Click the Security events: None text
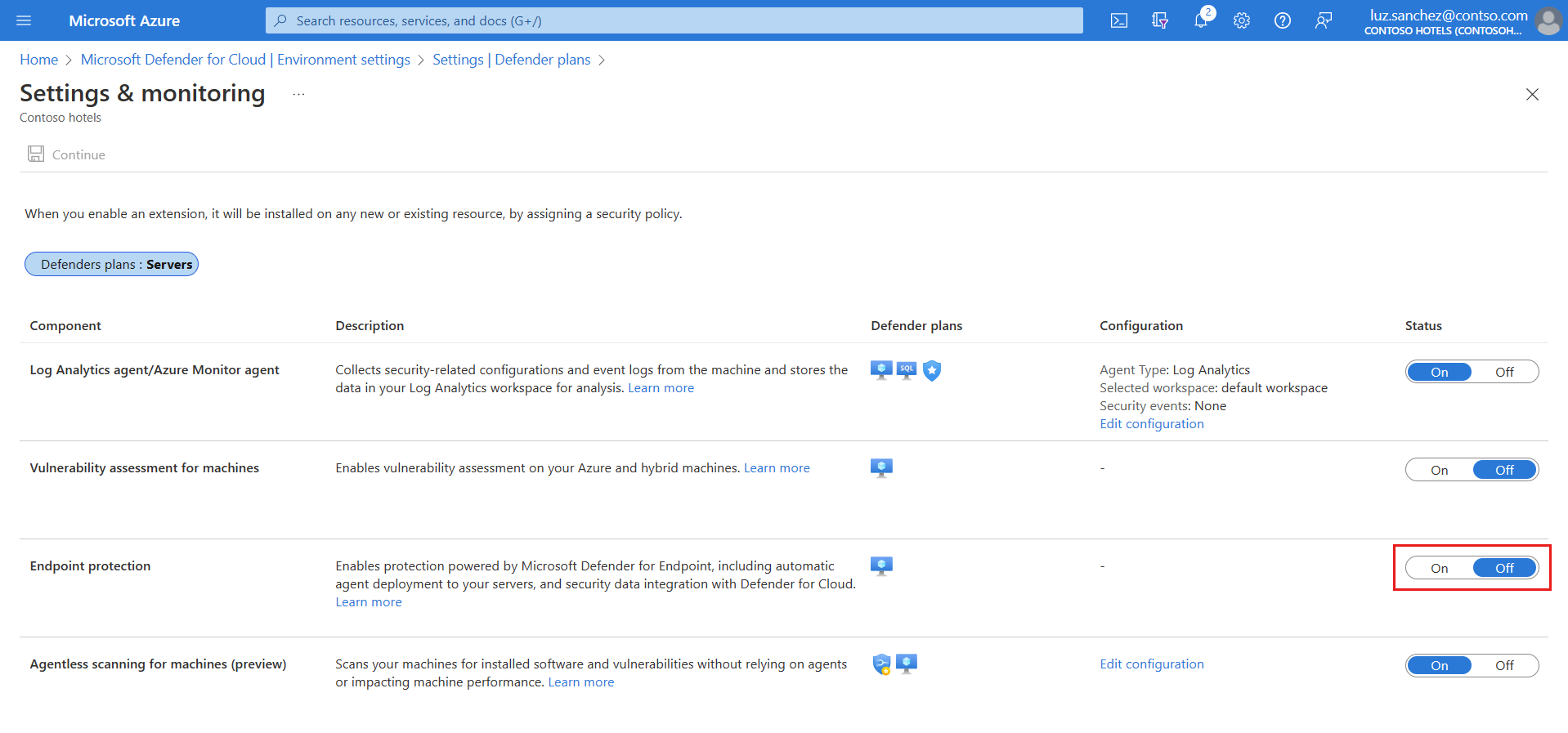 [1163, 406]
